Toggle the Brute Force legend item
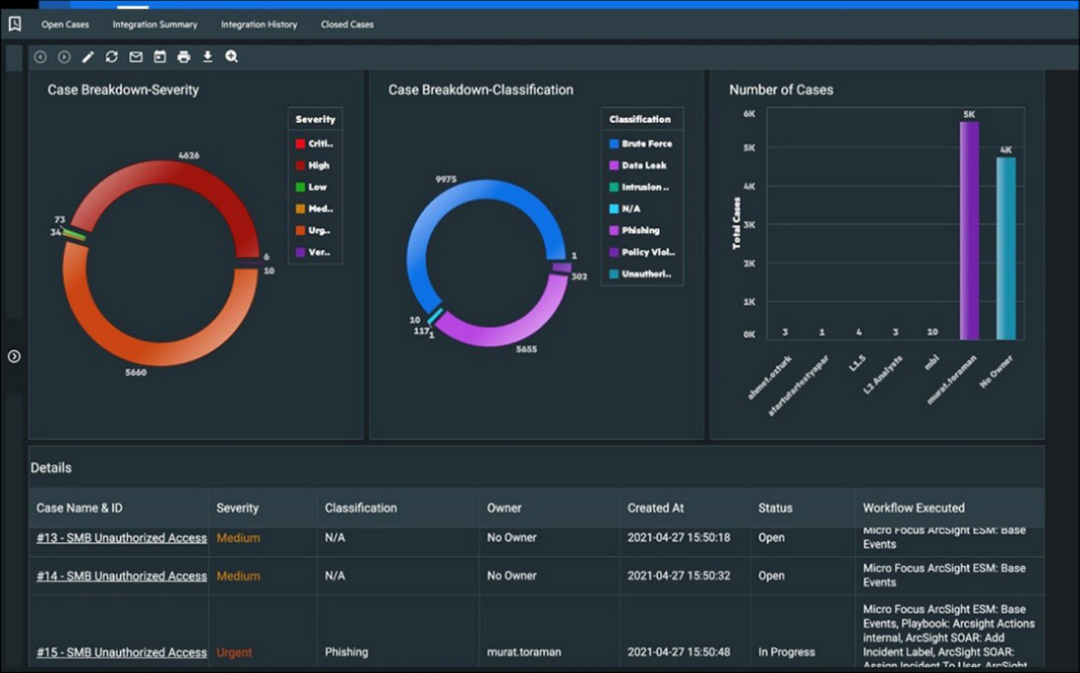1080x673 pixels. (640, 144)
